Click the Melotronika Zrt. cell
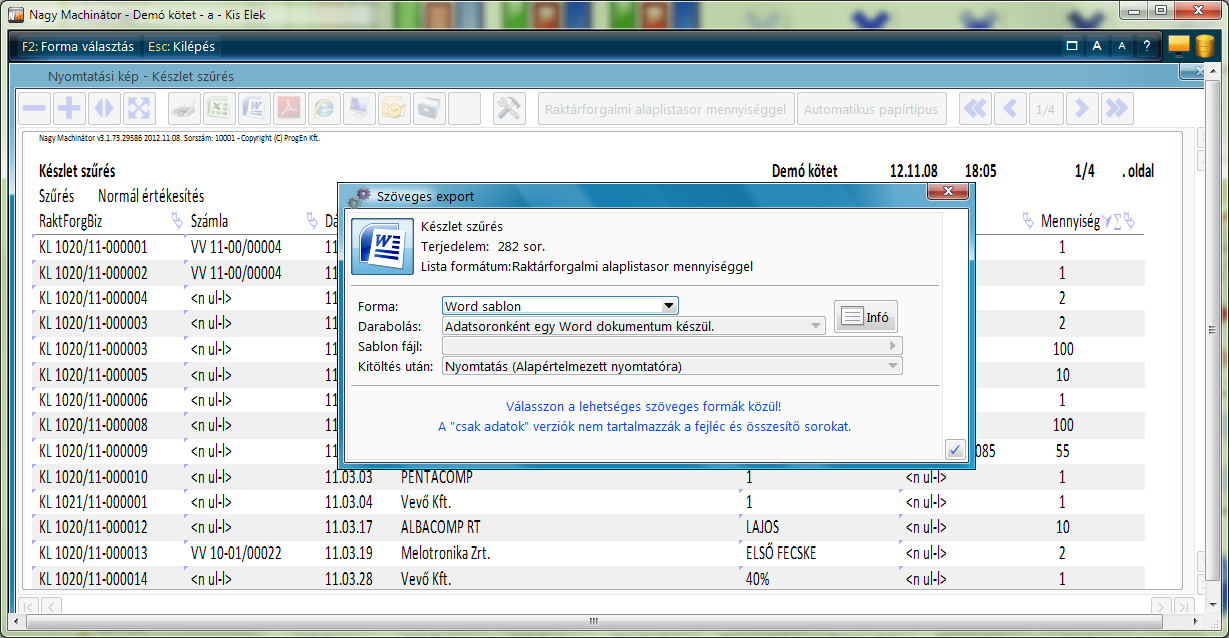The image size is (1229, 638). coord(445,553)
